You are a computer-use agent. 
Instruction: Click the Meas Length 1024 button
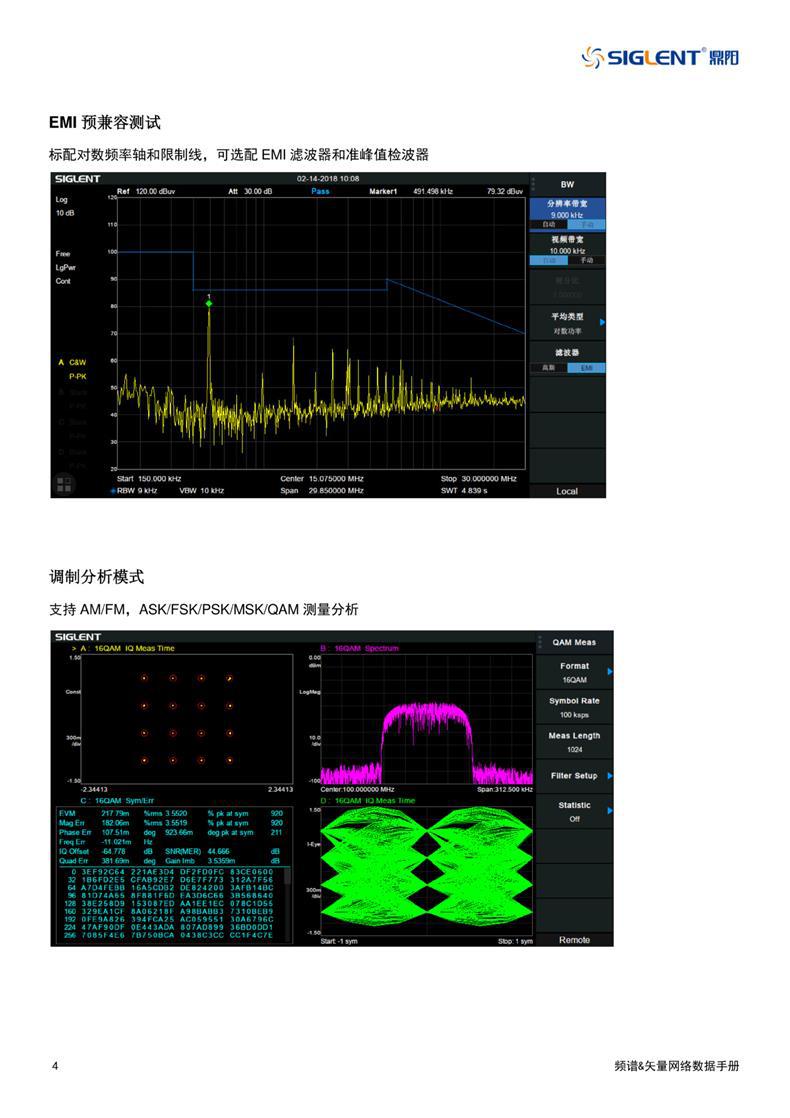click(575, 742)
